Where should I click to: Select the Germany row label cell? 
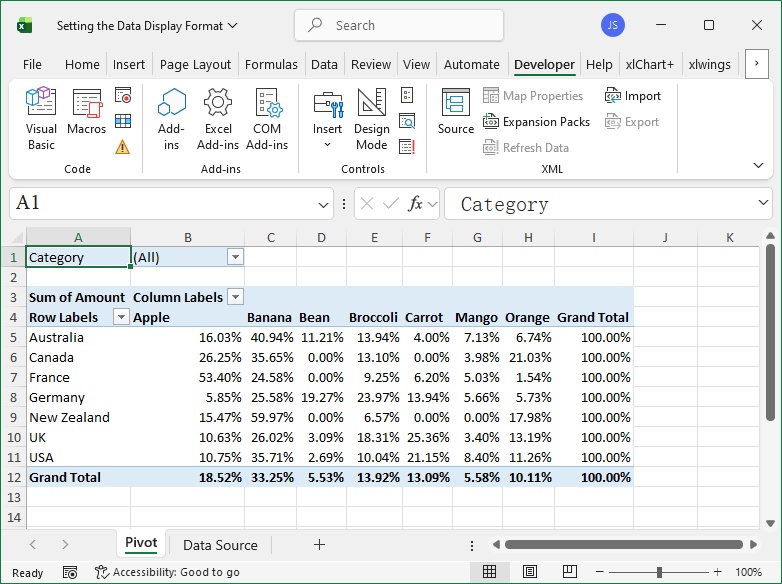pos(78,397)
